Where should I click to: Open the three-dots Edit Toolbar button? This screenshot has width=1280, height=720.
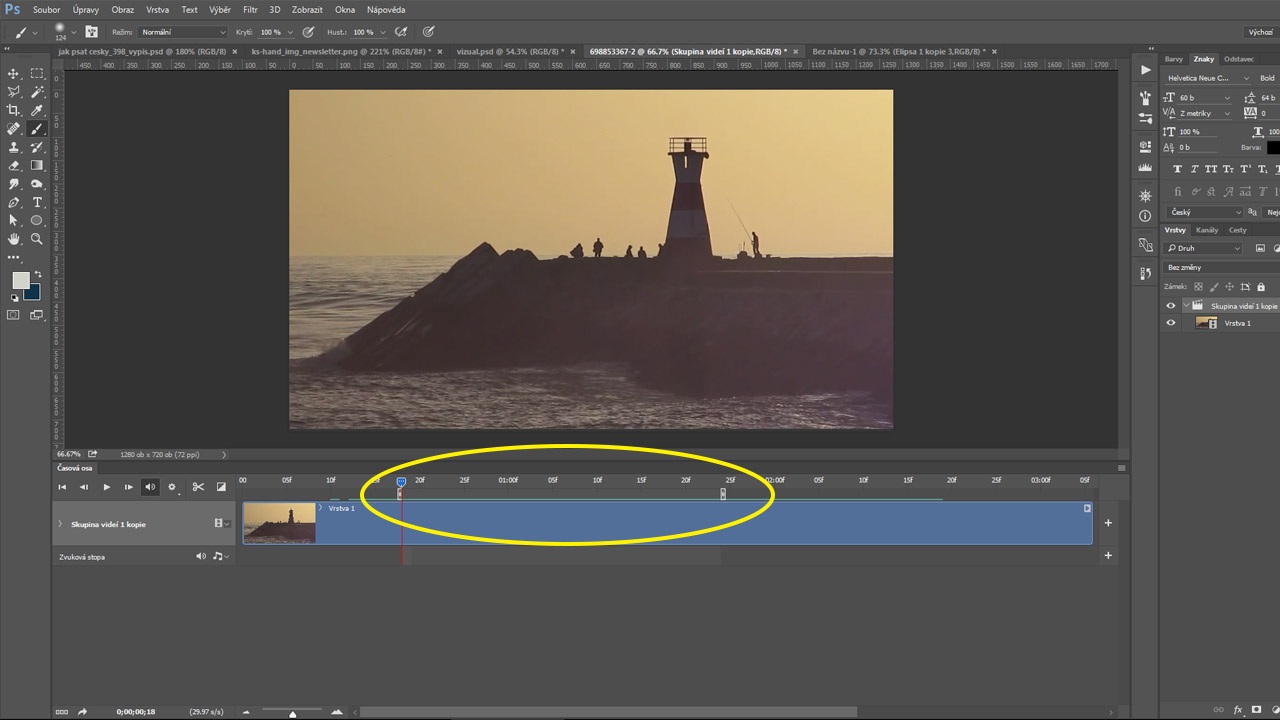pyautogui.click(x=14, y=257)
